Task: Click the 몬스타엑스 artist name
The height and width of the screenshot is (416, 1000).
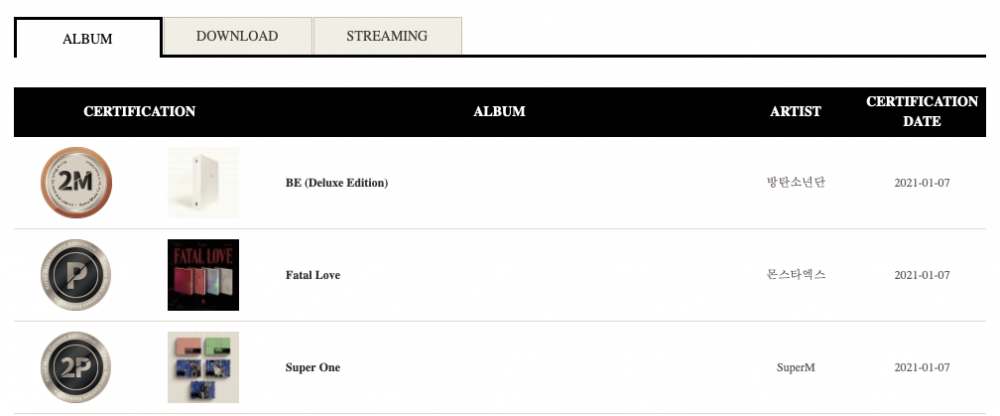Action: coord(796,275)
